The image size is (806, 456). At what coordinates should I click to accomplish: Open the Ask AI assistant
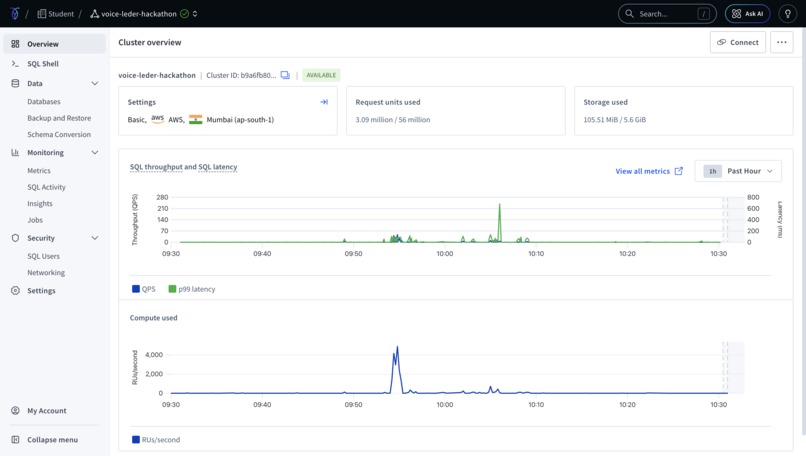[747, 14]
